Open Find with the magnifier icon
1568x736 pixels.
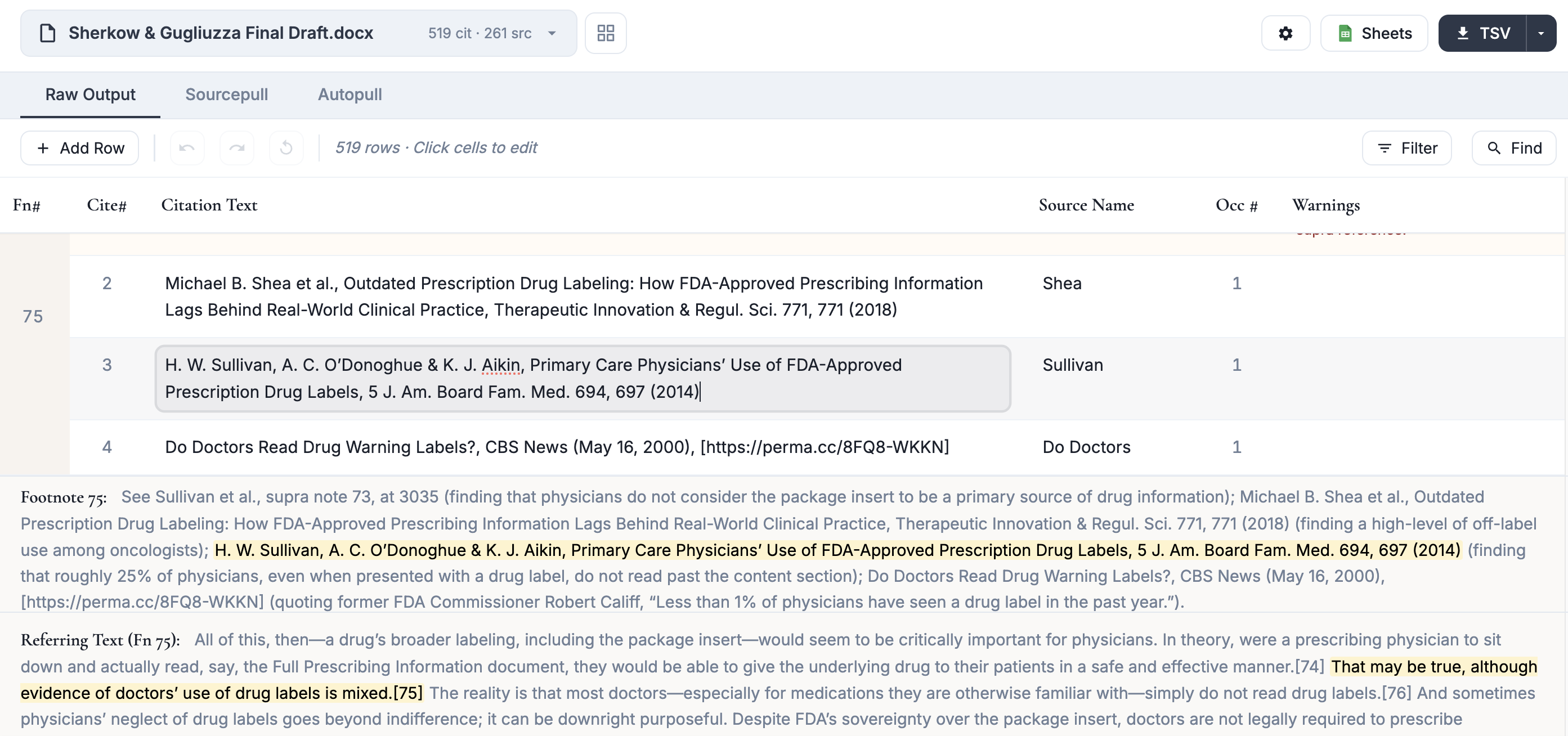[x=1513, y=147]
